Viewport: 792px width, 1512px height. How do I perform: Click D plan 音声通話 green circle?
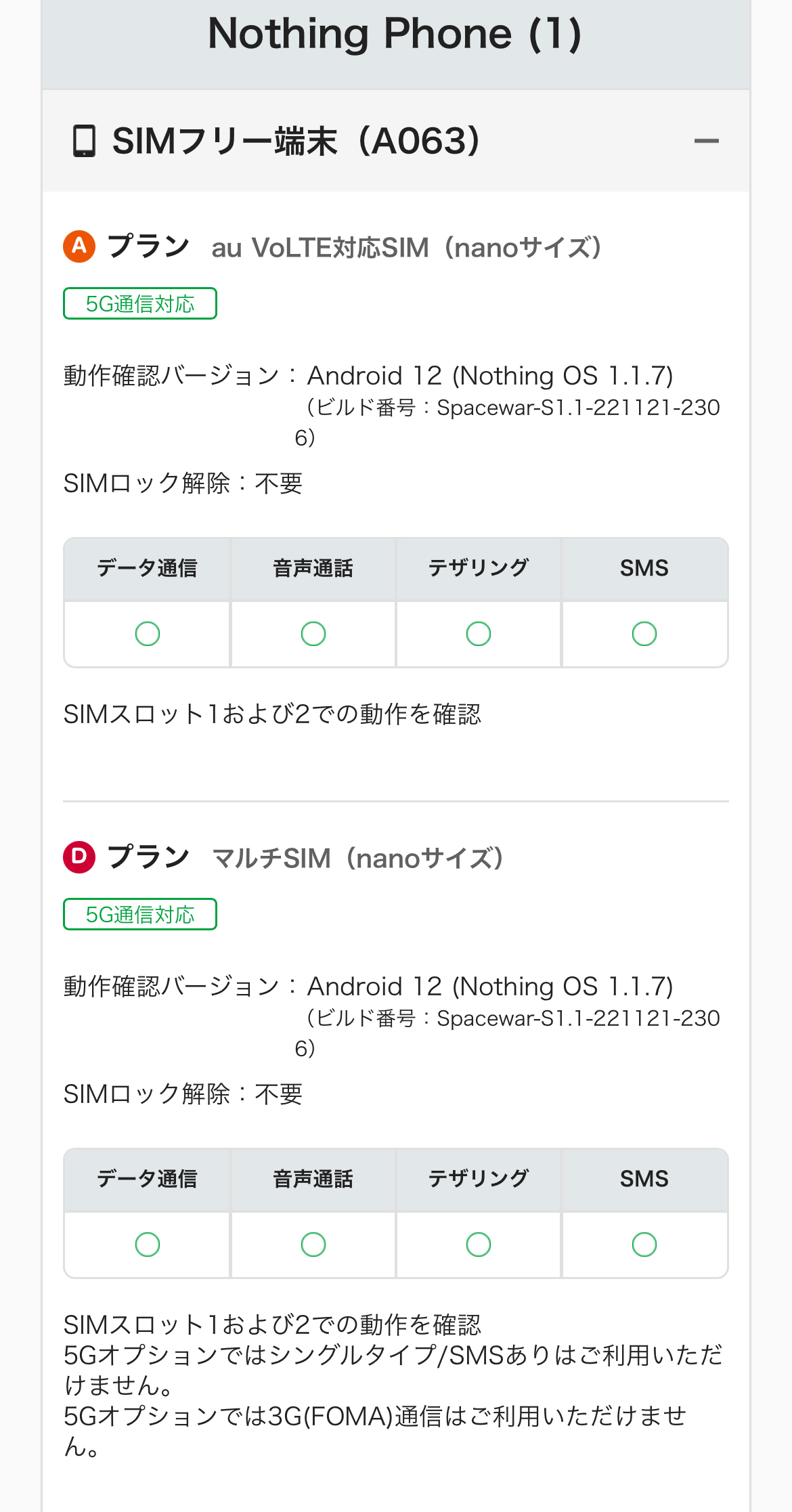coord(313,1245)
